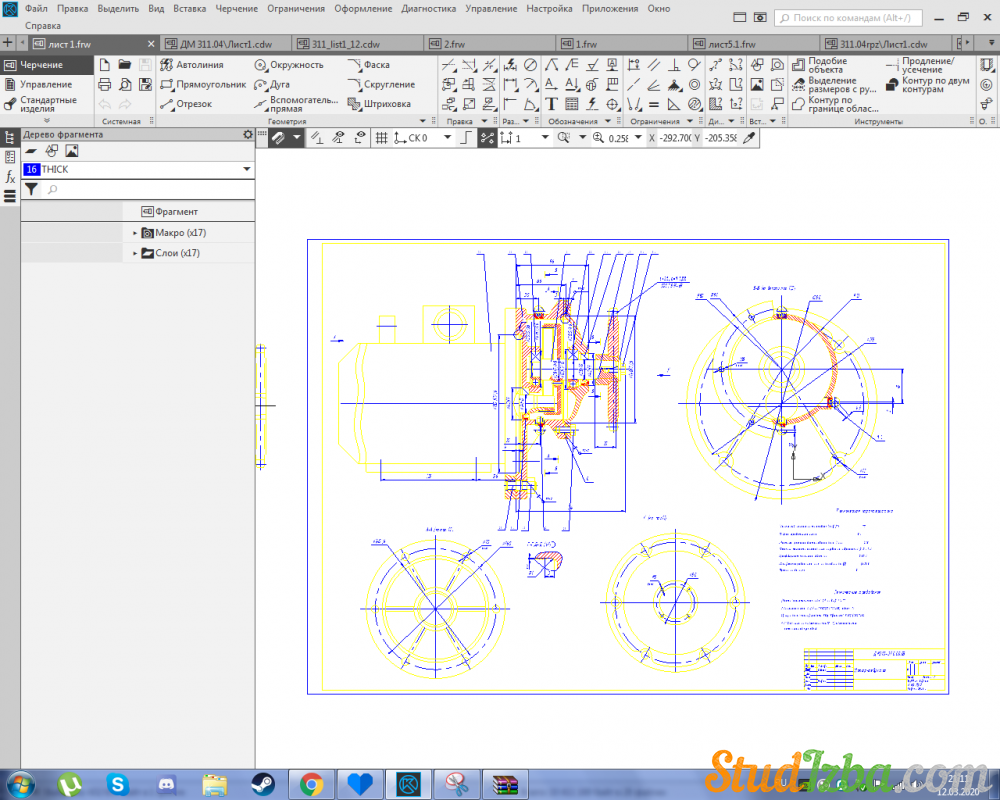Click the command search field
Image resolution: width=1000 pixels, height=800 pixels.
[x=850, y=17]
